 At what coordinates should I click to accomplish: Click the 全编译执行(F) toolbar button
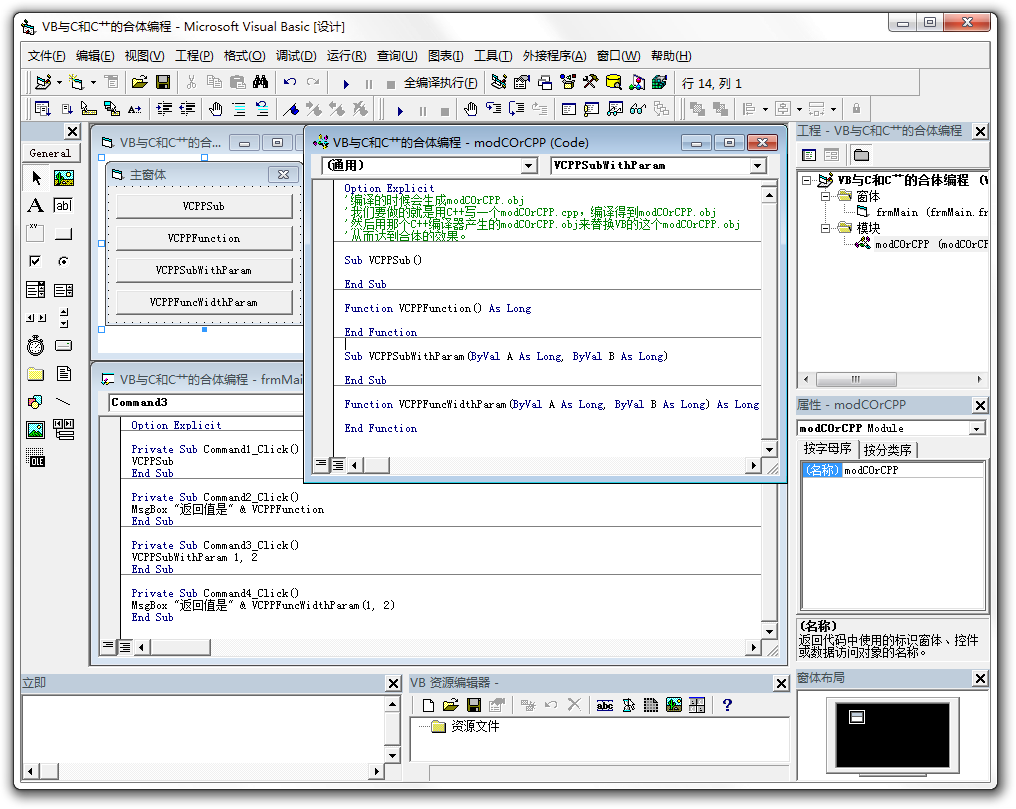441,83
